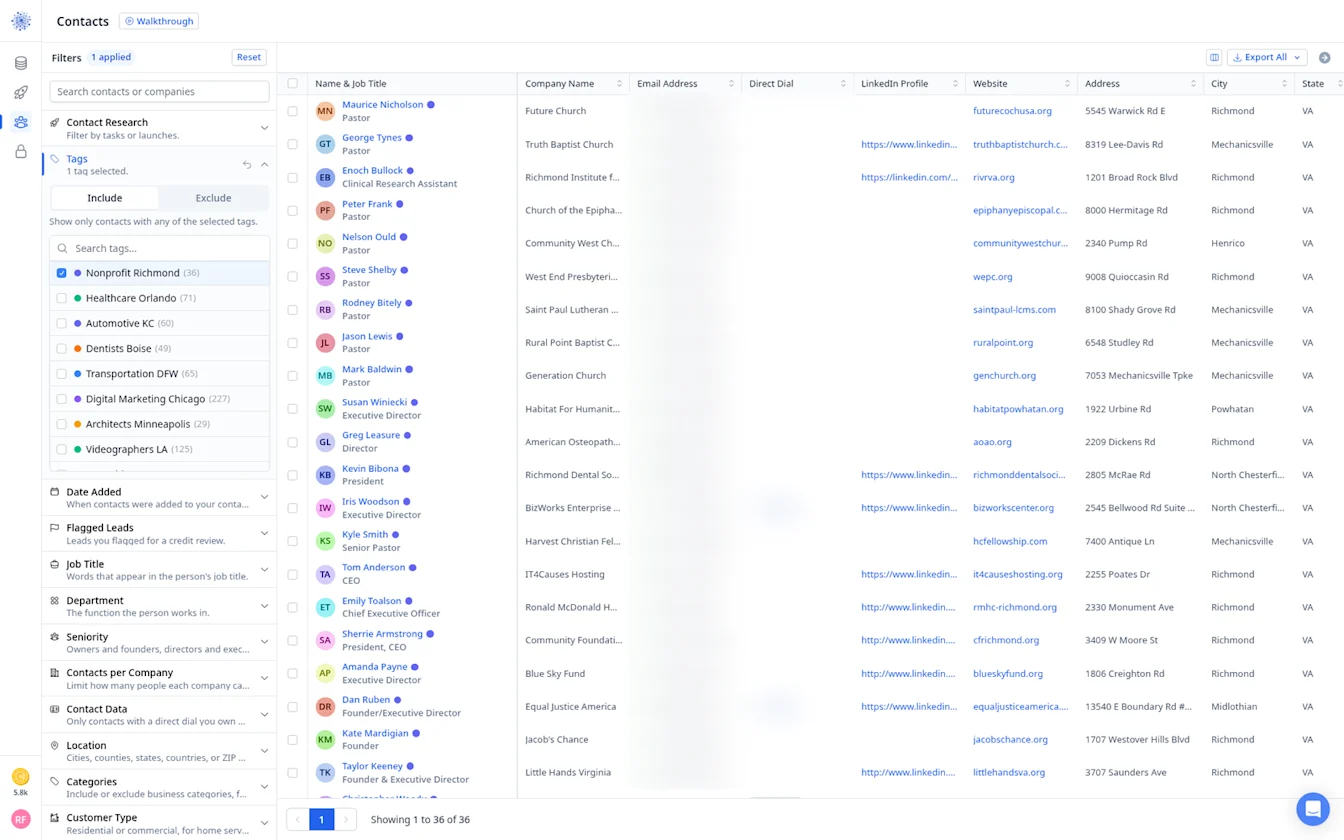Open the futurecochusa.org website link
Screen dimensions: 1344x840
1012,111
